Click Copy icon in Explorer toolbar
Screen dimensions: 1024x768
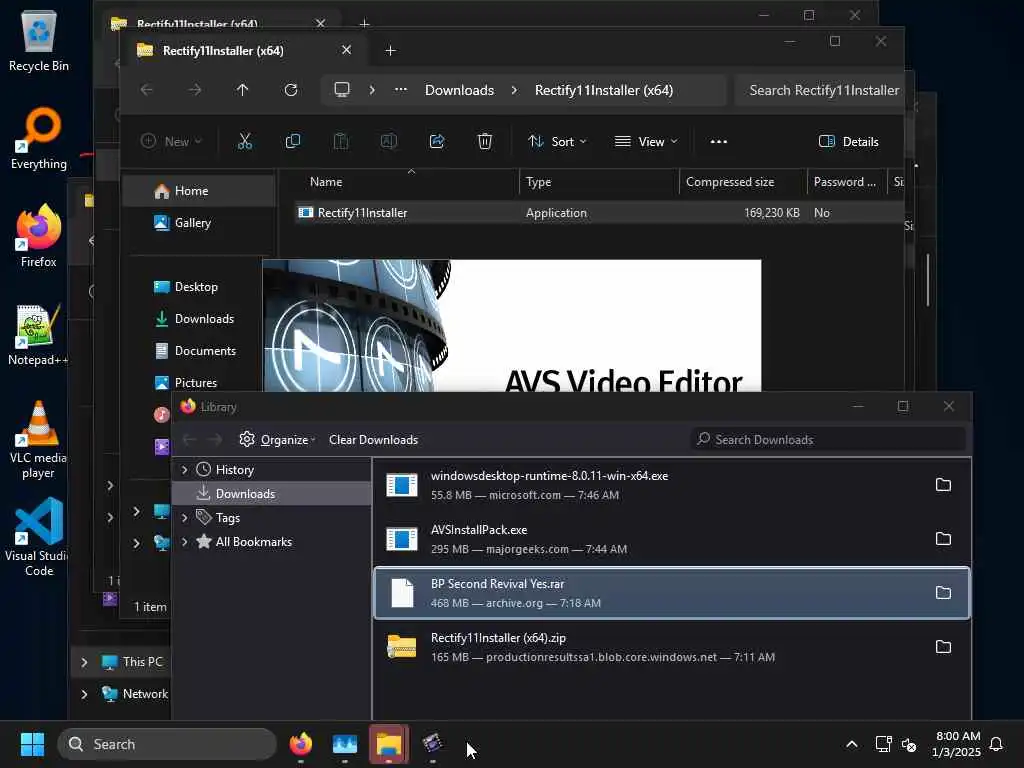coord(293,141)
